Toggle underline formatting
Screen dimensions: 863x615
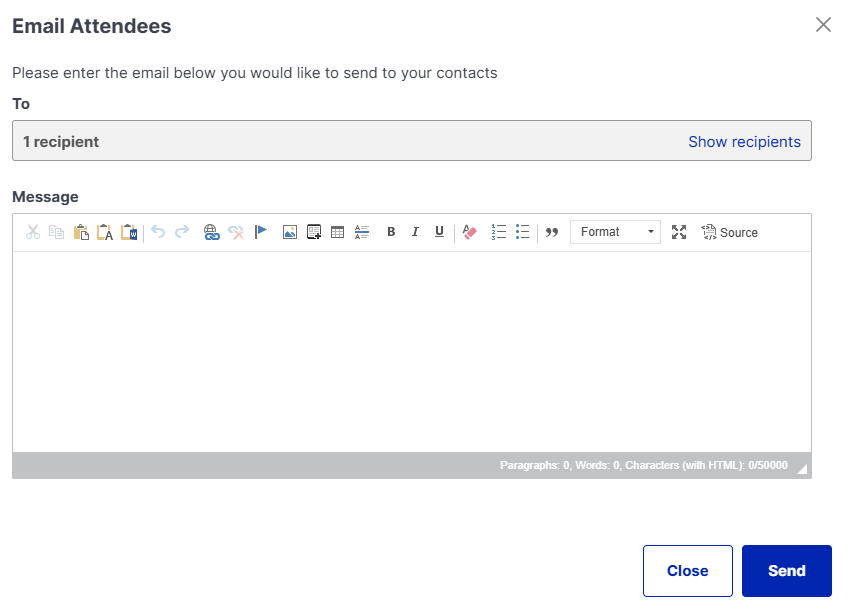[x=439, y=232]
